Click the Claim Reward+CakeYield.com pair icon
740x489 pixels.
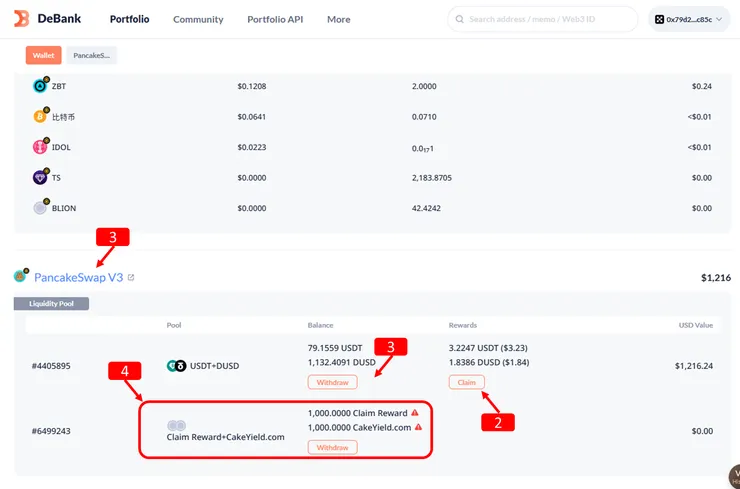pyautogui.click(x=177, y=426)
